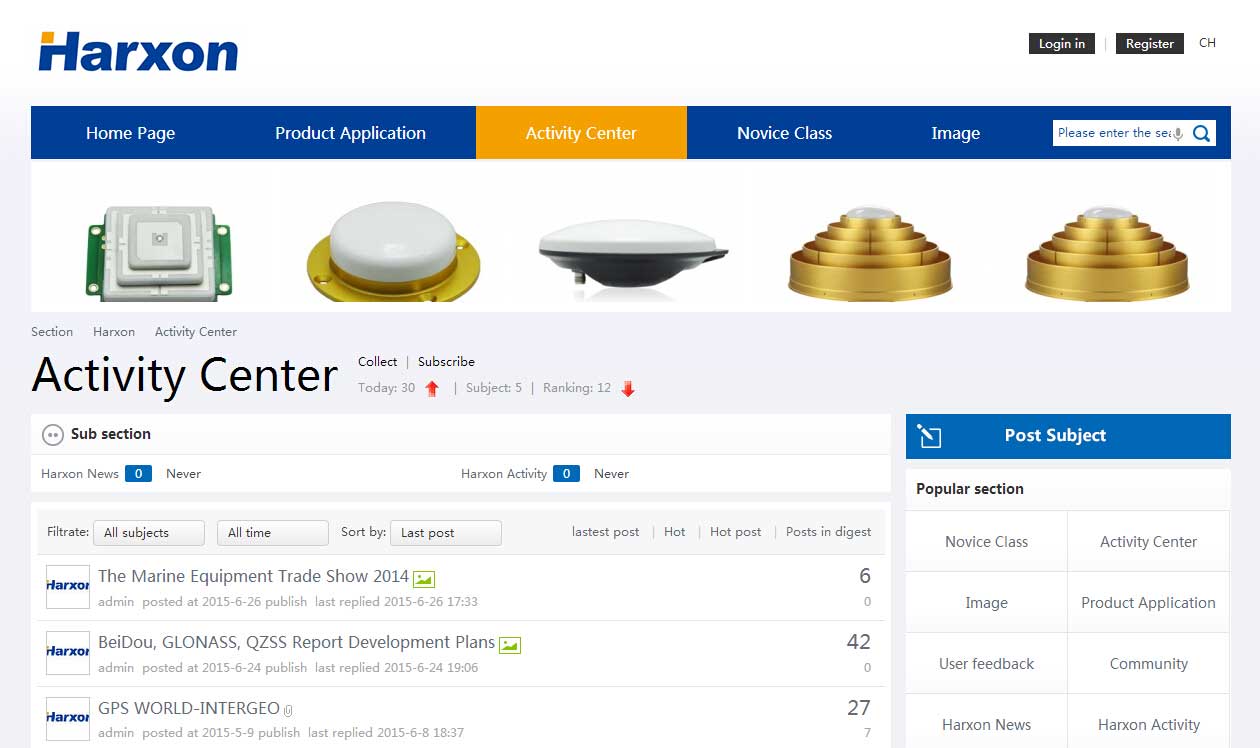Click Harxon avatar beside GPS WORLD-INTERGEO post

pos(68,717)
